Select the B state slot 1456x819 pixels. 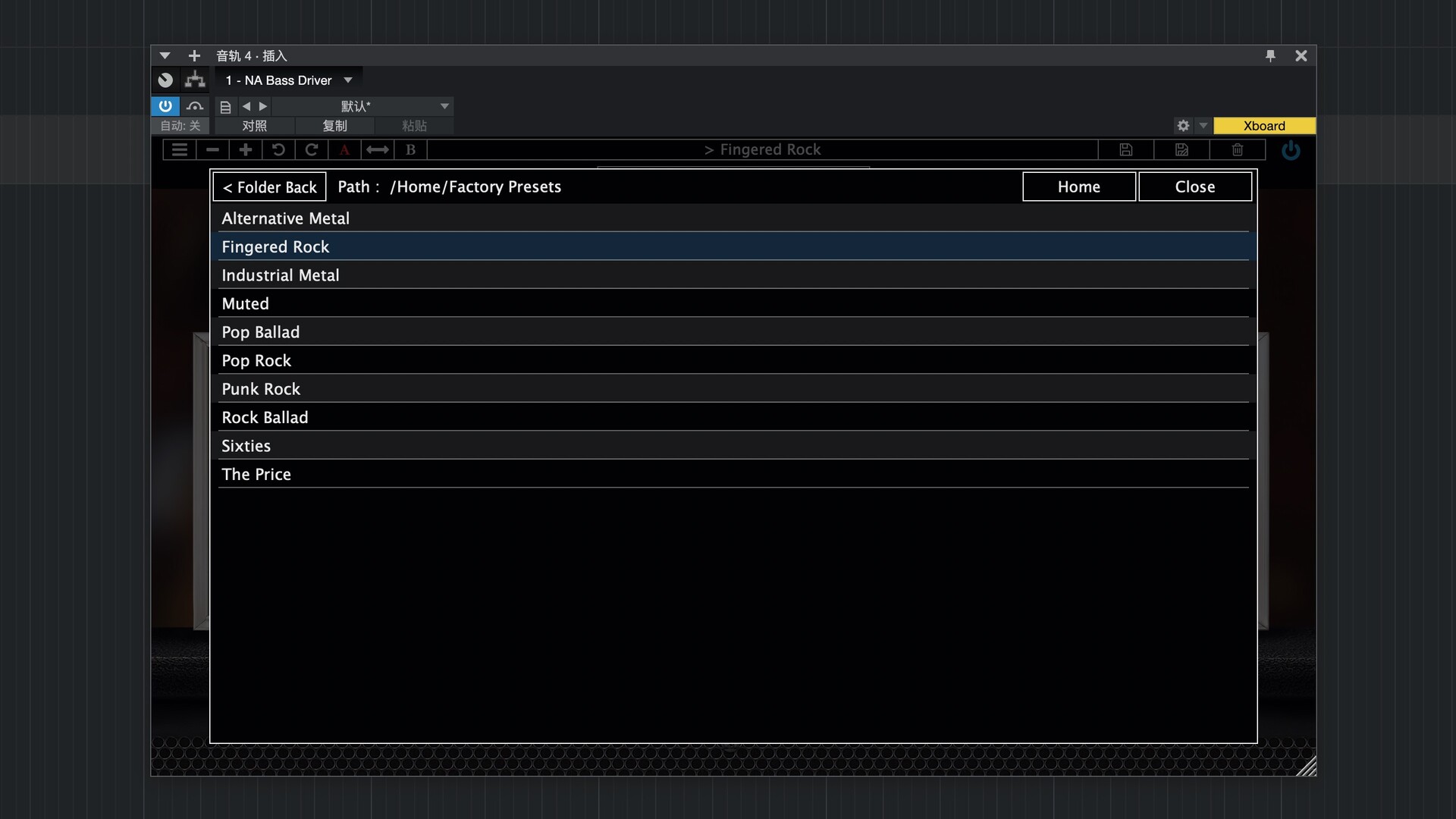[x=410, y=149]
